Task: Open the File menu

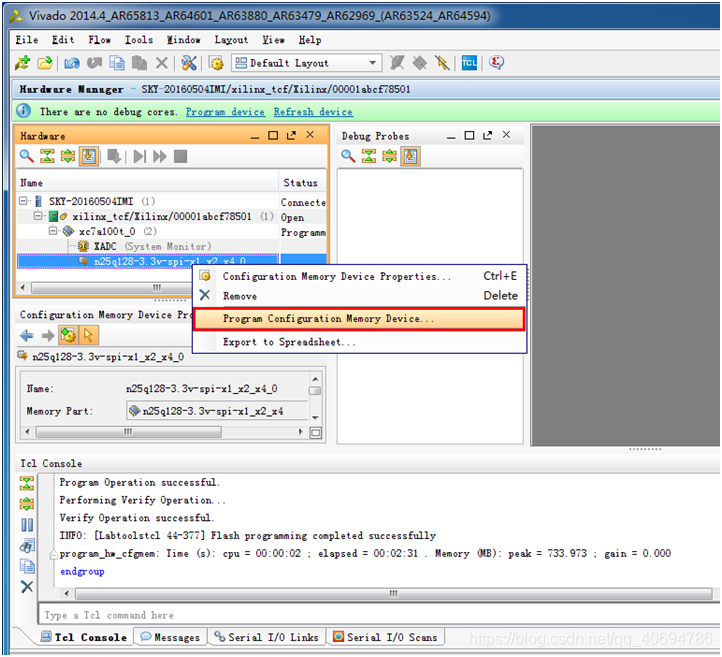Action: point(27,40)
